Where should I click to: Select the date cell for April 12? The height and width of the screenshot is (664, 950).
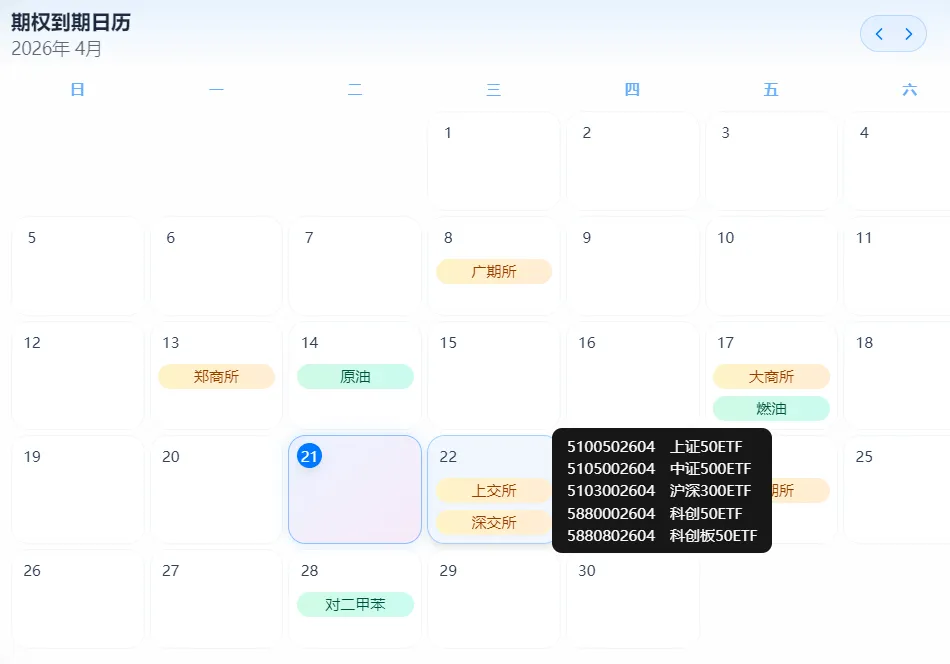pos(78,376)
